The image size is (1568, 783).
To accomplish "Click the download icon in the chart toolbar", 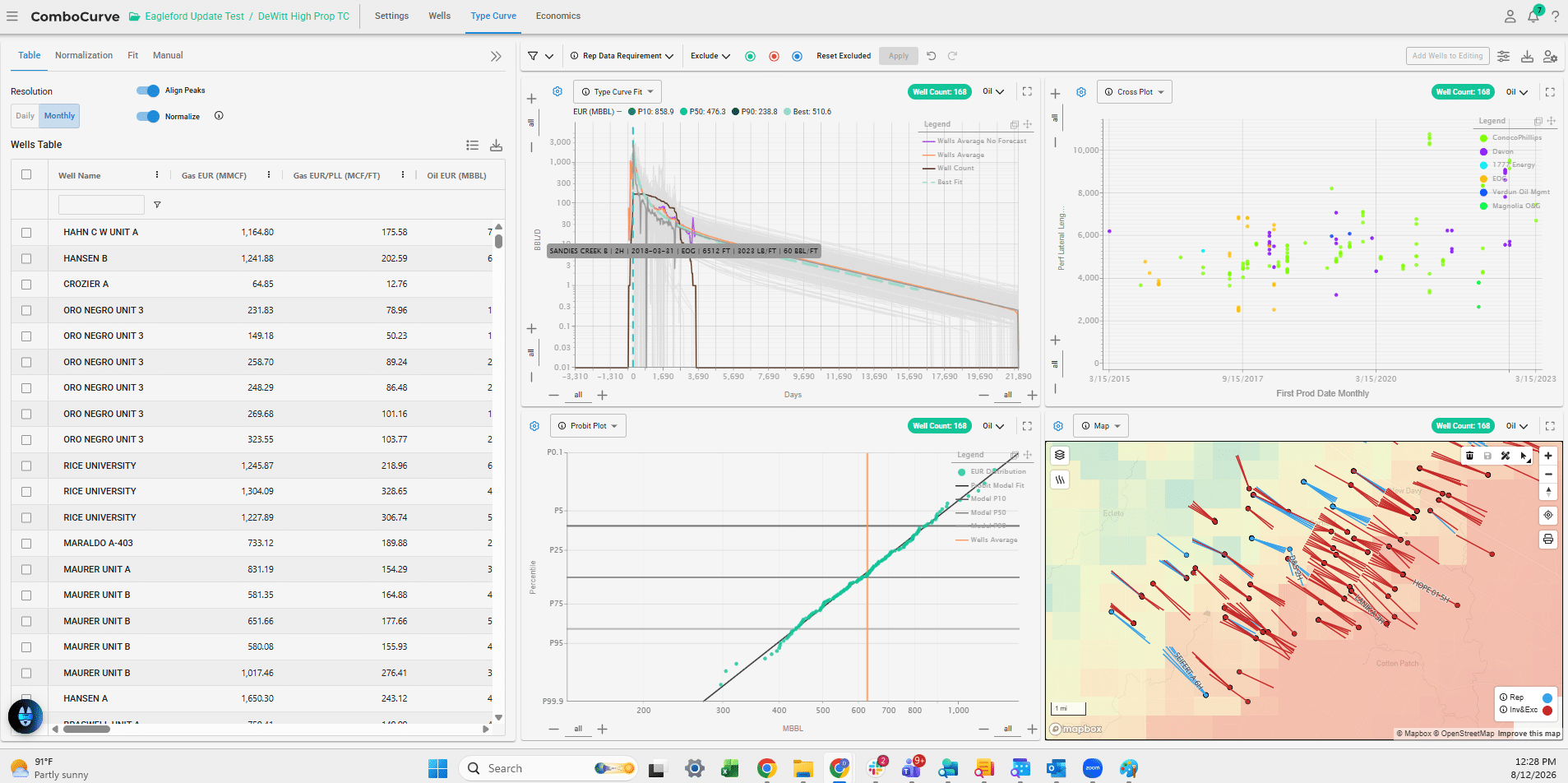I will coord(1527,56).
